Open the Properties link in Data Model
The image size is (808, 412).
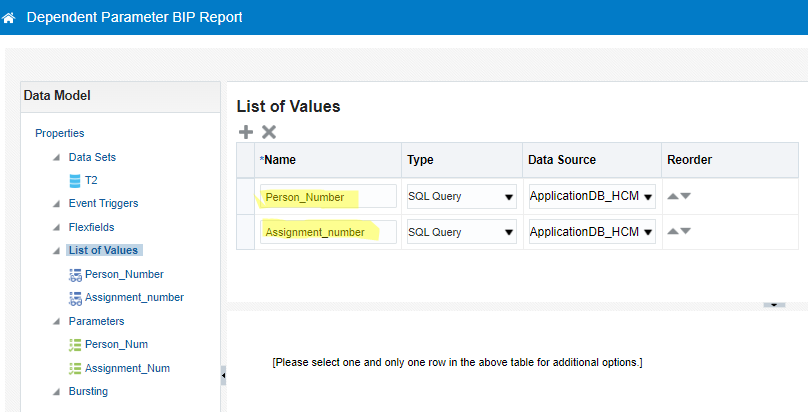pos(59,133)
